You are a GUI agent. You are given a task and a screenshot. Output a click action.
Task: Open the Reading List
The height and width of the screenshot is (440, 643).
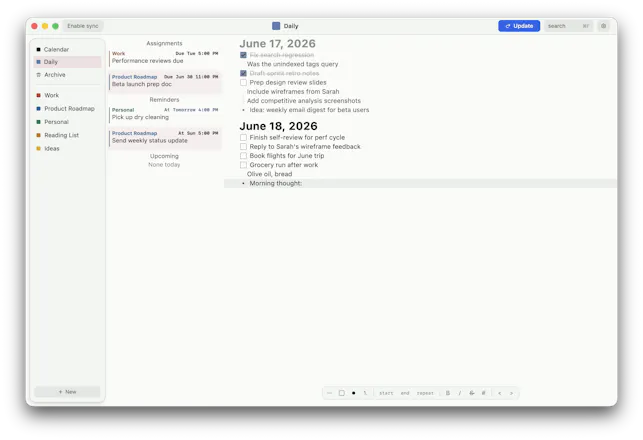point(67,135)
